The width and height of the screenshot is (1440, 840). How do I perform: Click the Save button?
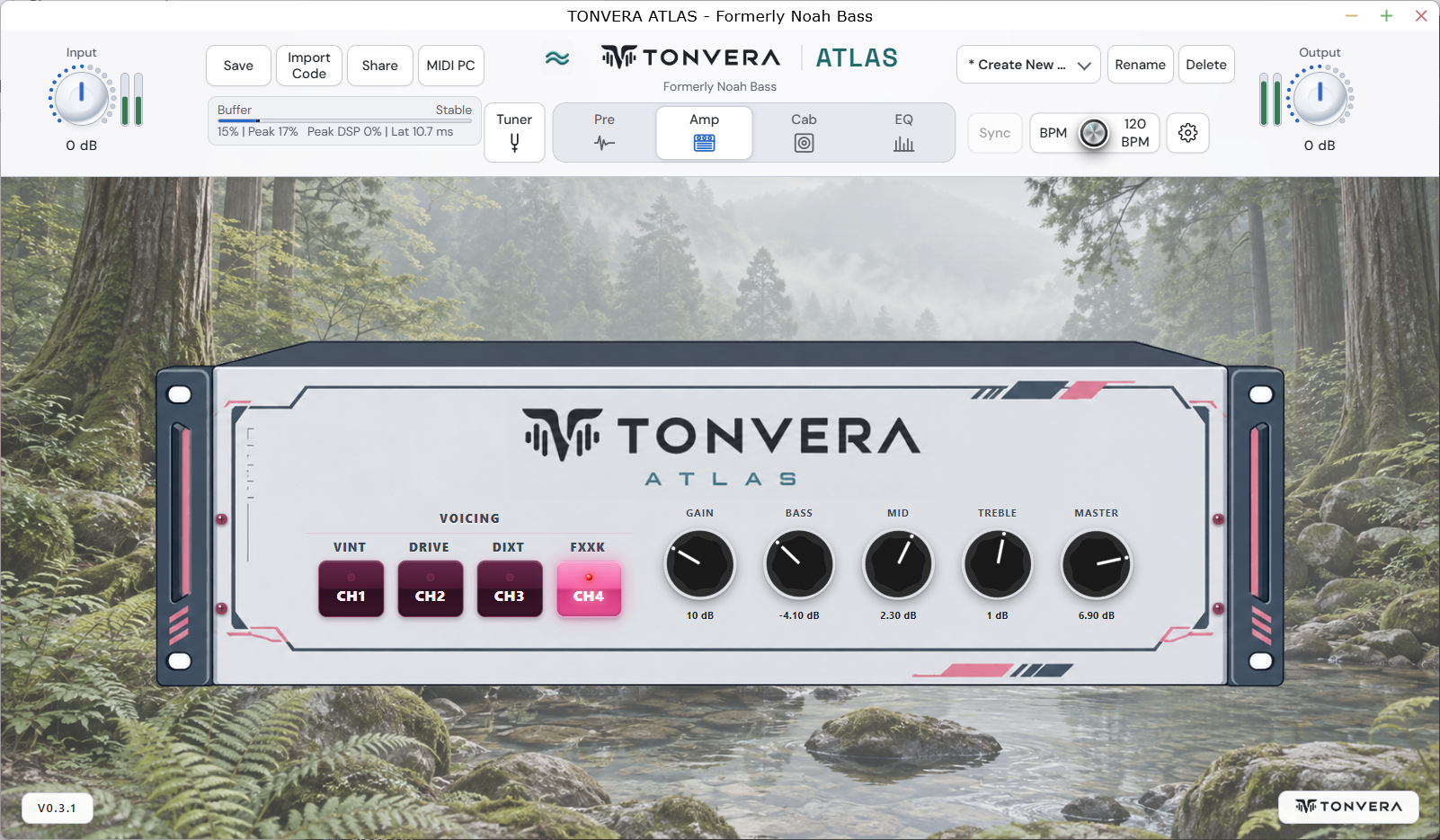click(238, 66)
